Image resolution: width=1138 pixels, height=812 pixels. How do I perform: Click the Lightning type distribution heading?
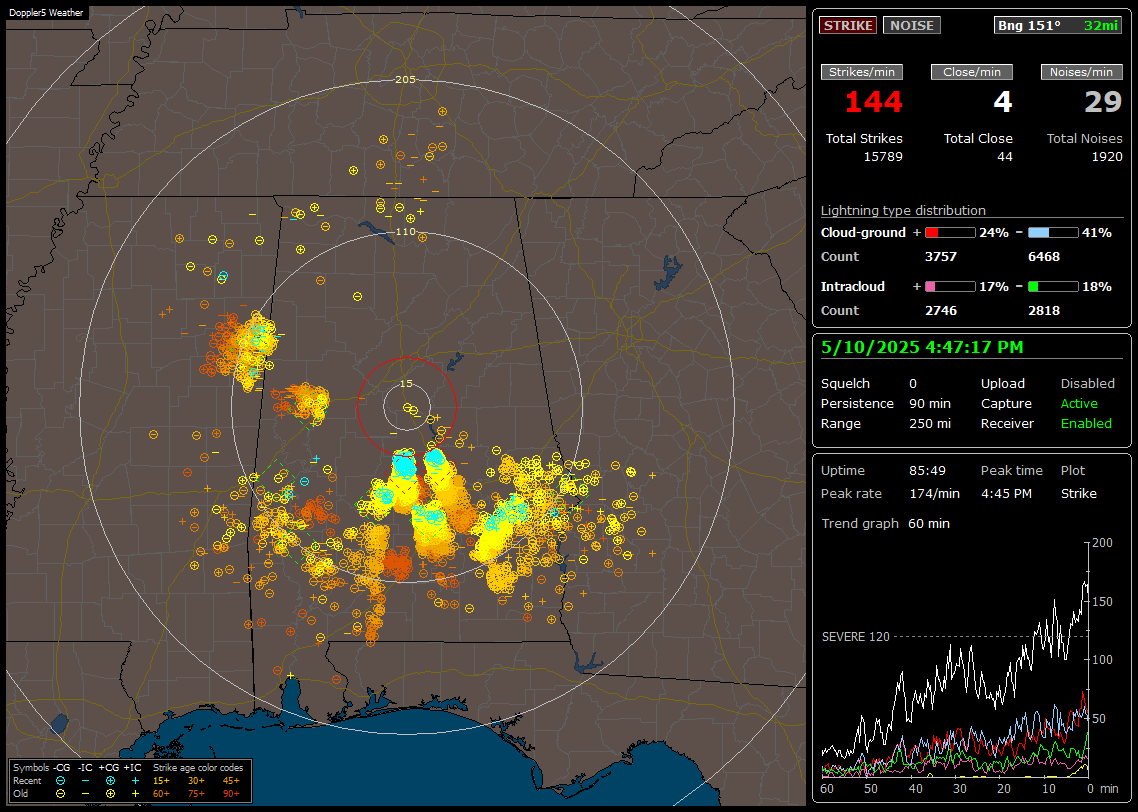(x=903, y=210)
